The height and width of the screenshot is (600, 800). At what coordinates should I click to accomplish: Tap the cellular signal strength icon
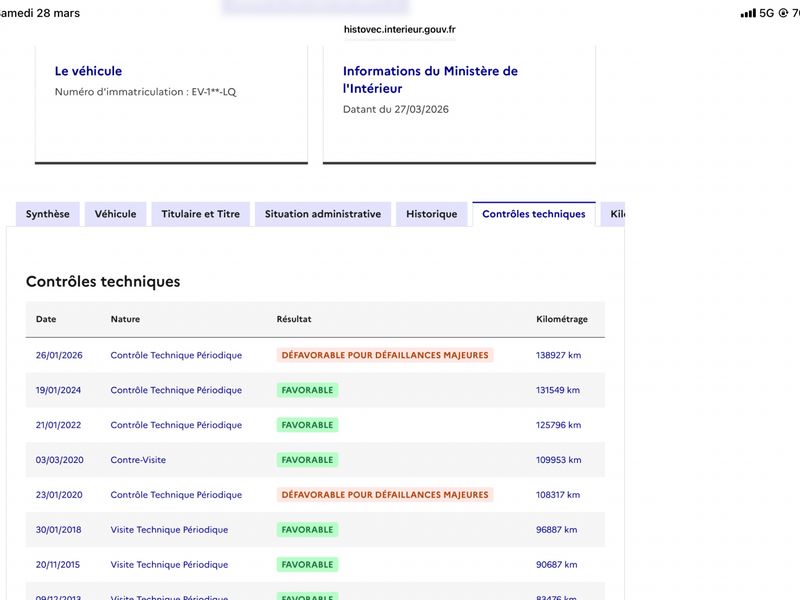coord(748,13)
